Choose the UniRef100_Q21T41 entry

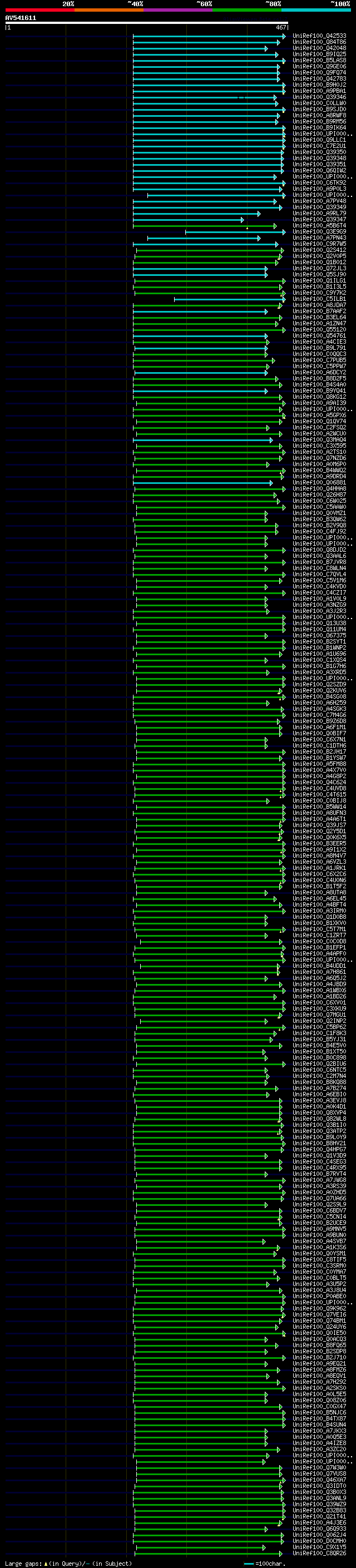pyautogui.click(x=319, y=1517)
